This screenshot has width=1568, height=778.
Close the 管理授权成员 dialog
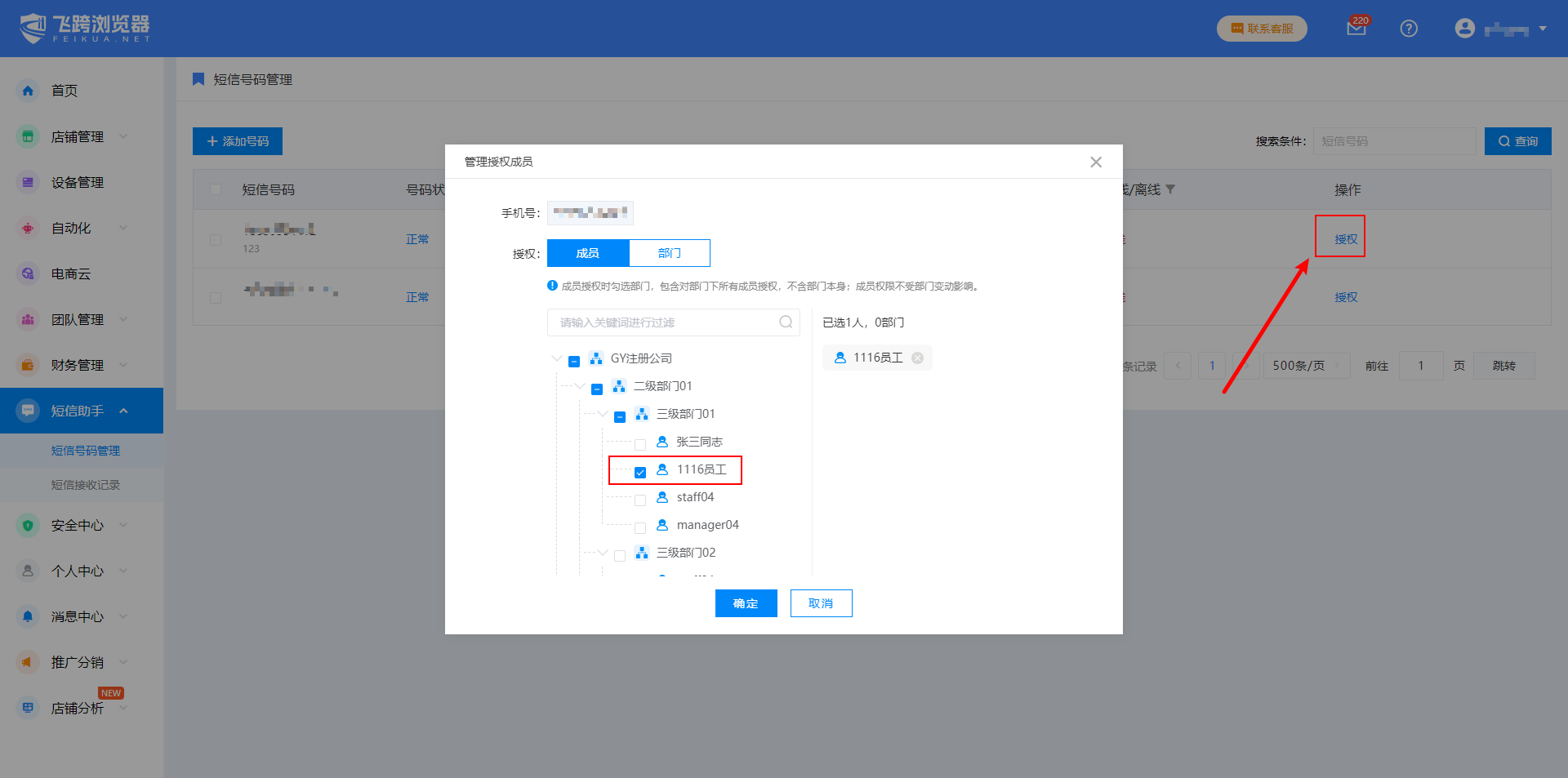click(x=1095, y=162)
